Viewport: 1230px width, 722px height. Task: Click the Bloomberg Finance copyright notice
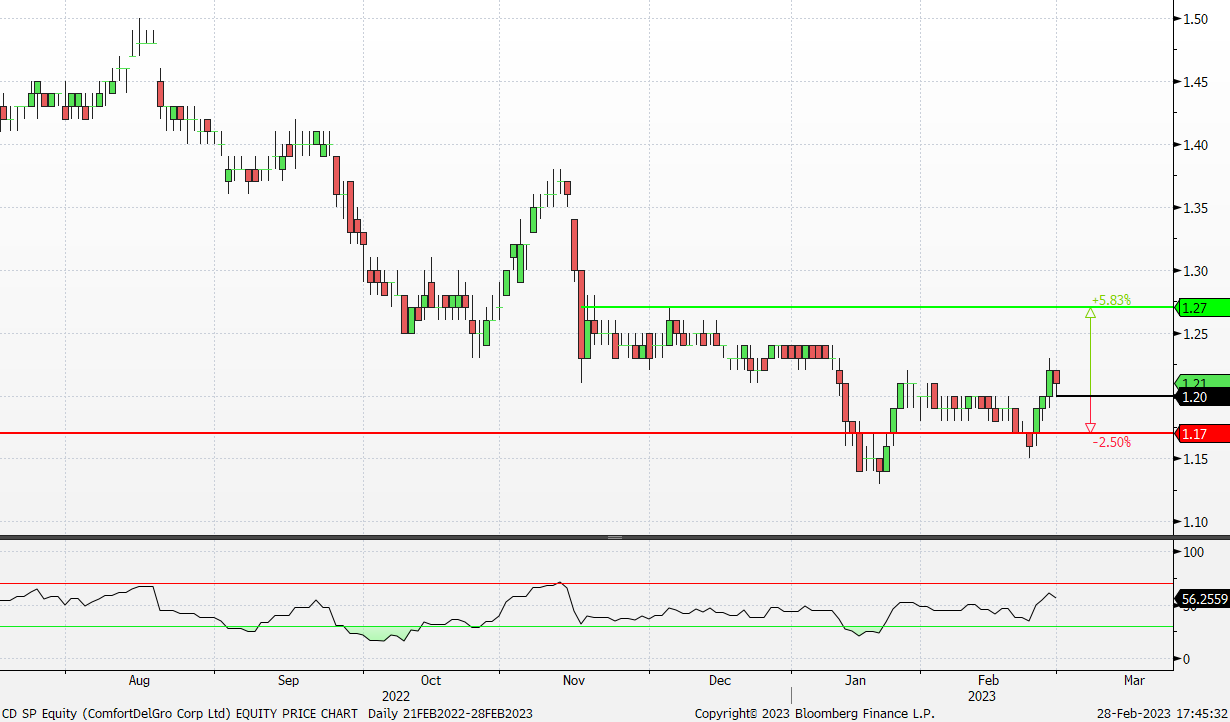815,713
